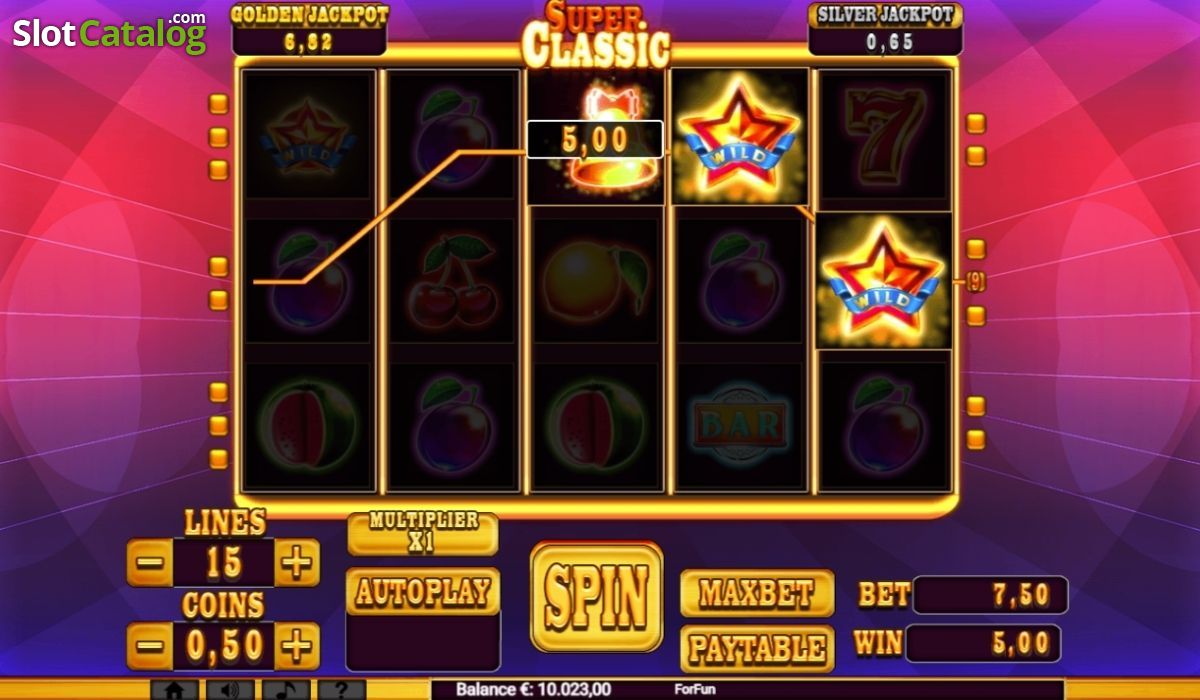Click the BAR symbol on reel four

point(739,425)
